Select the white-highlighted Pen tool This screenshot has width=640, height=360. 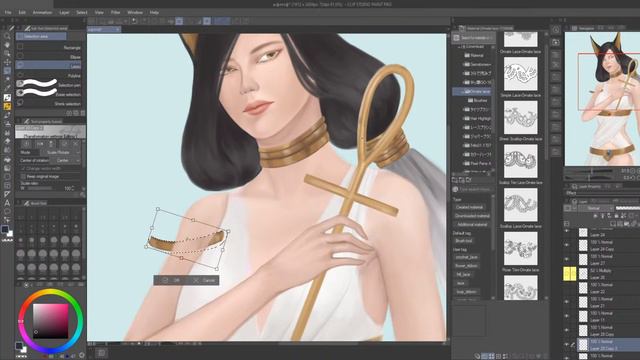click(7, 98)
